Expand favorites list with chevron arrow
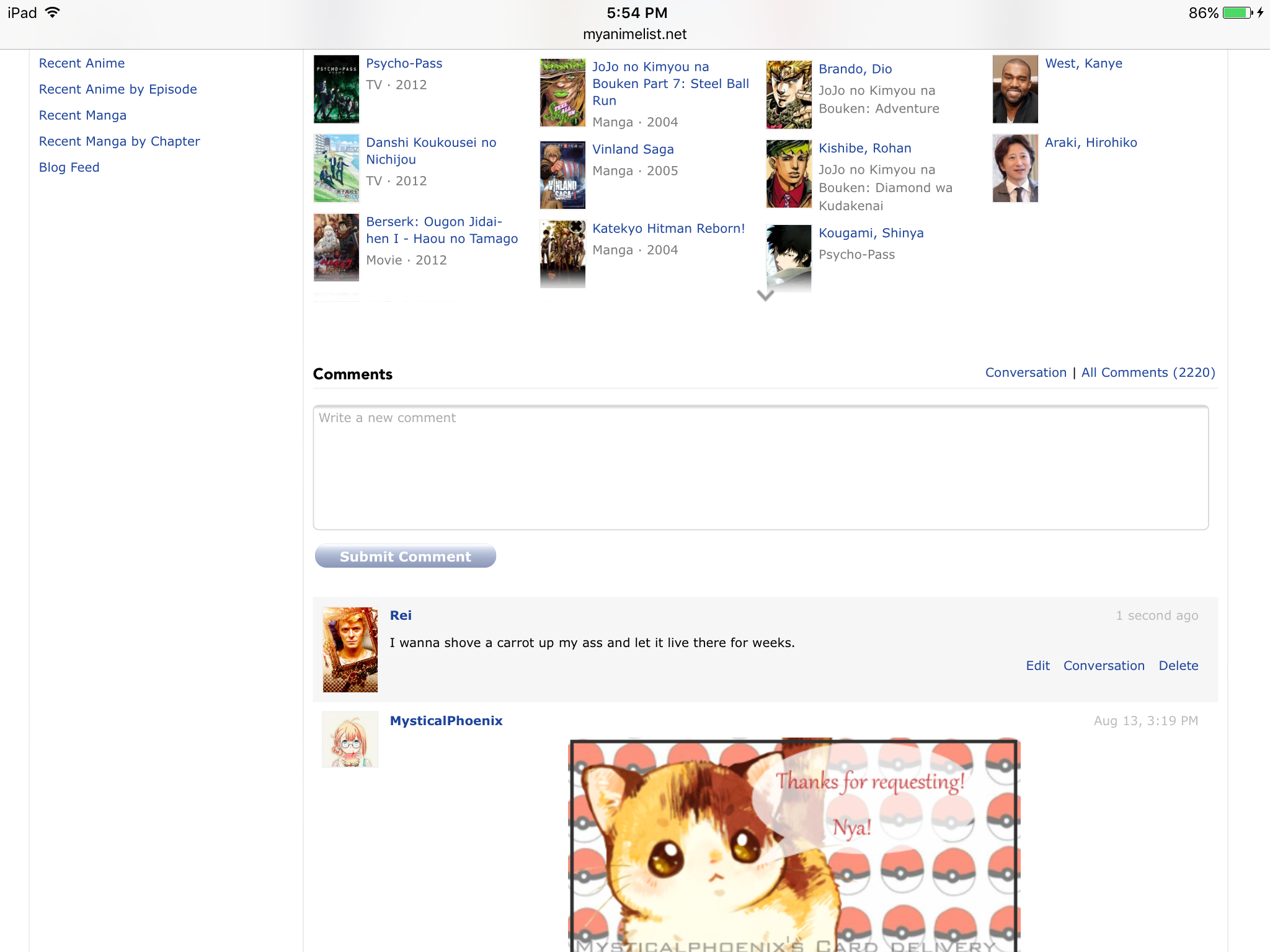Image resolution: width=1270 pixels, height=952 pixels. [x=765, y=296]
